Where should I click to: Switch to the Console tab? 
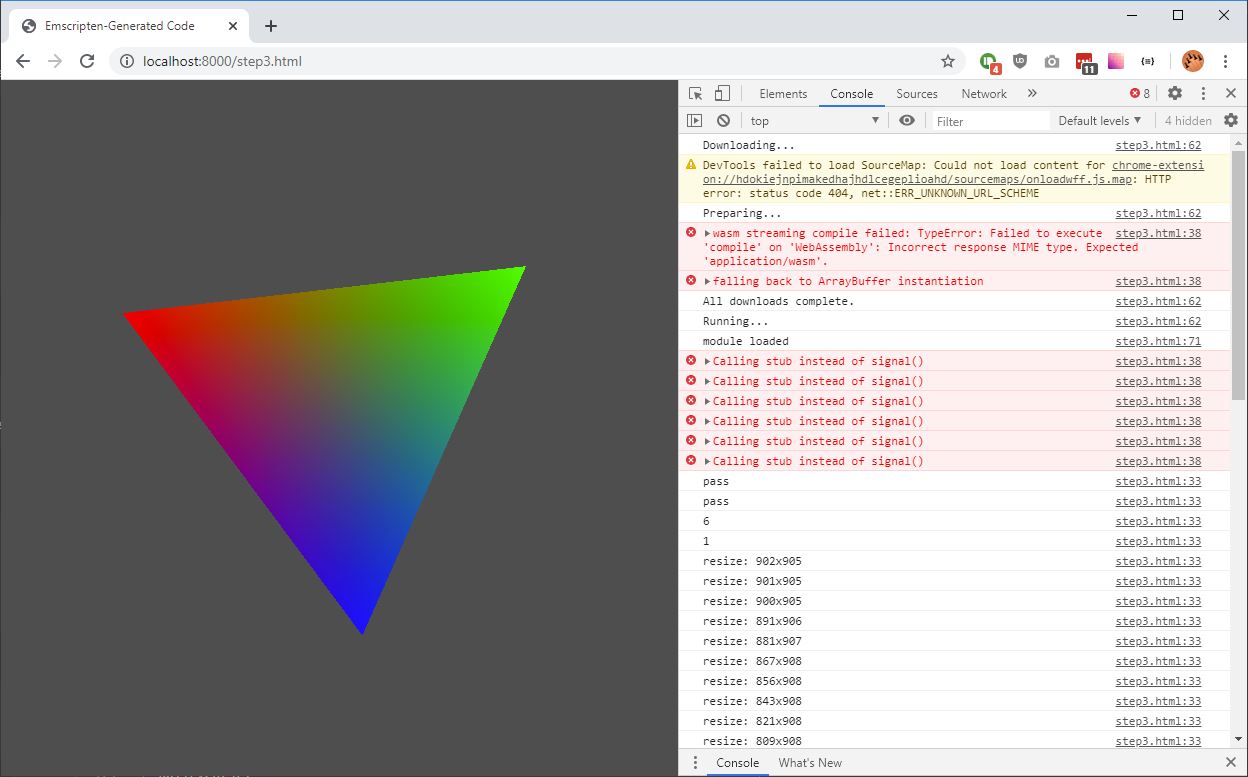[x=852, y=93]
